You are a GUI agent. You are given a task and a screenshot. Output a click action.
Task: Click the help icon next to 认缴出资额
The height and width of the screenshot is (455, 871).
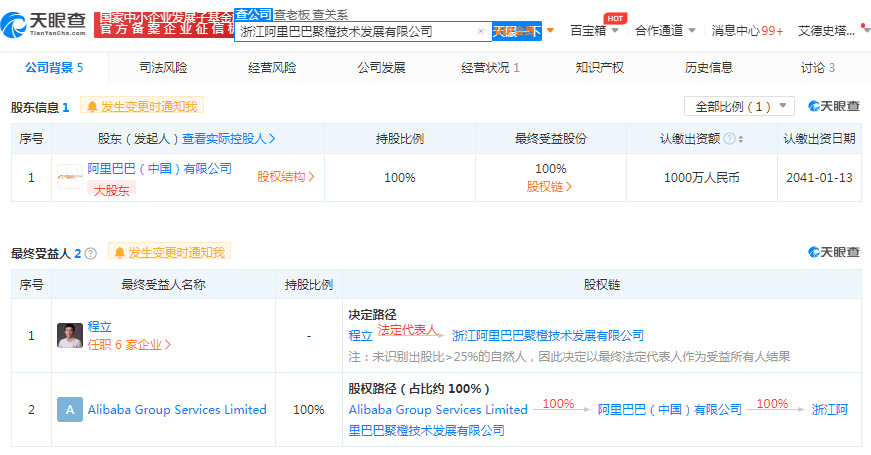729,139
